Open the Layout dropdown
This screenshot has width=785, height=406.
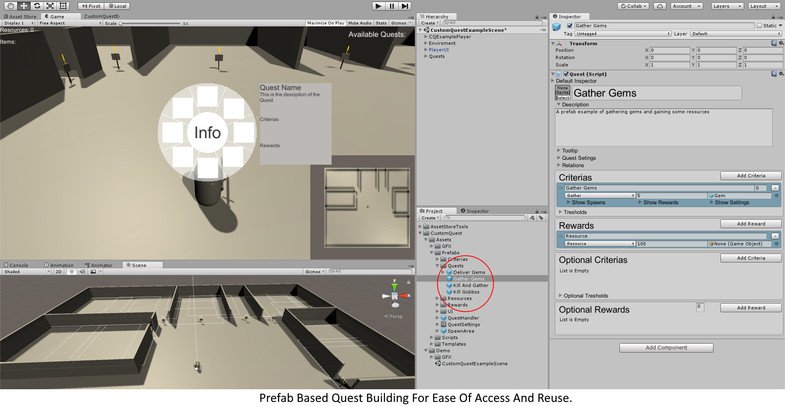pos(764,6)
